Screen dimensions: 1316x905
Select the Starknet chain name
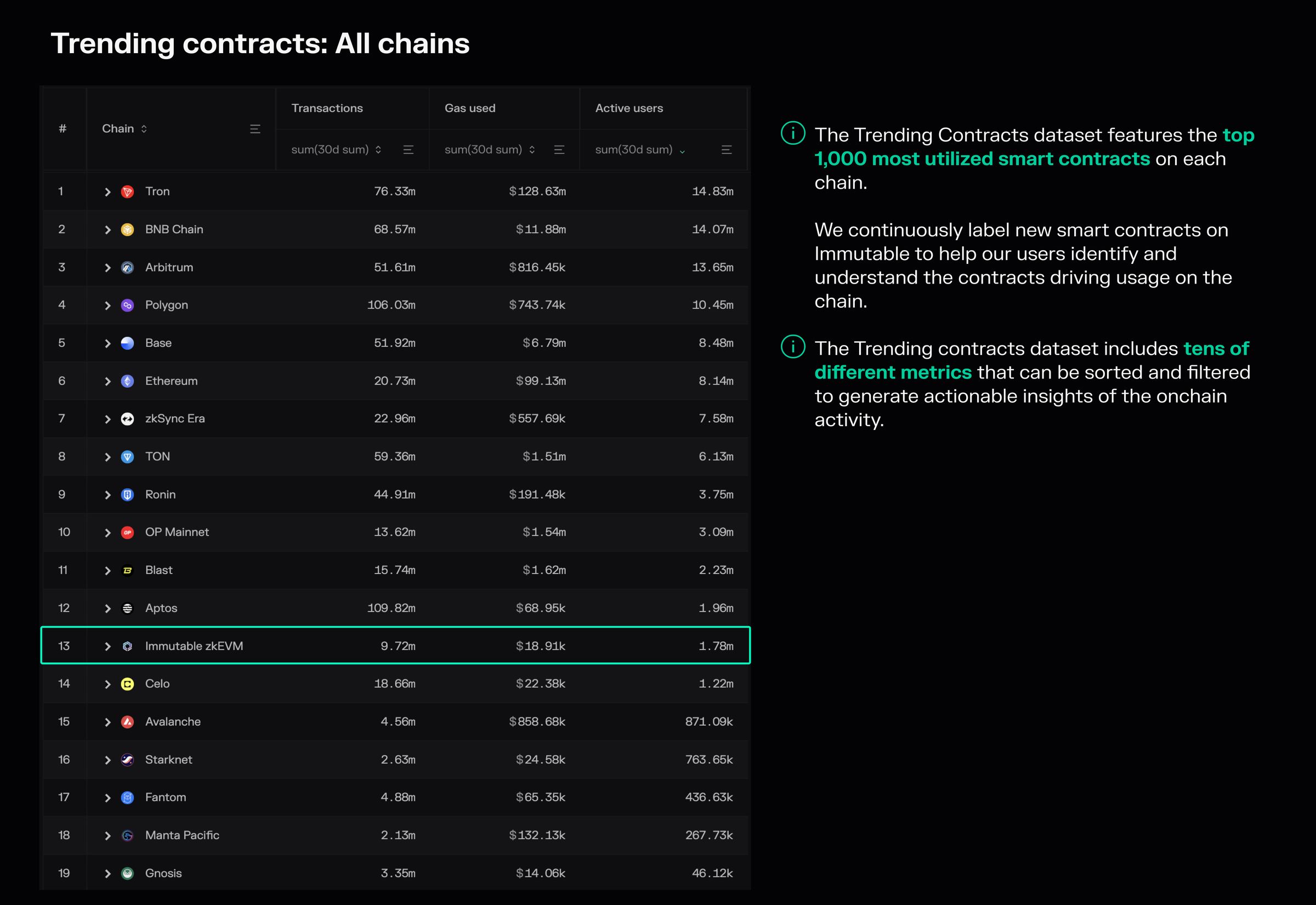tap(168, 760)
